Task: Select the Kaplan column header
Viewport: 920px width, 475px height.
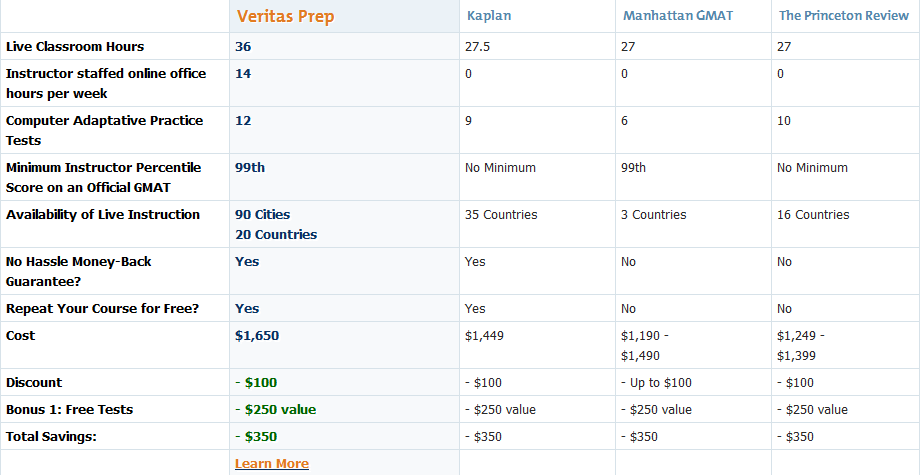Action: 487,16
